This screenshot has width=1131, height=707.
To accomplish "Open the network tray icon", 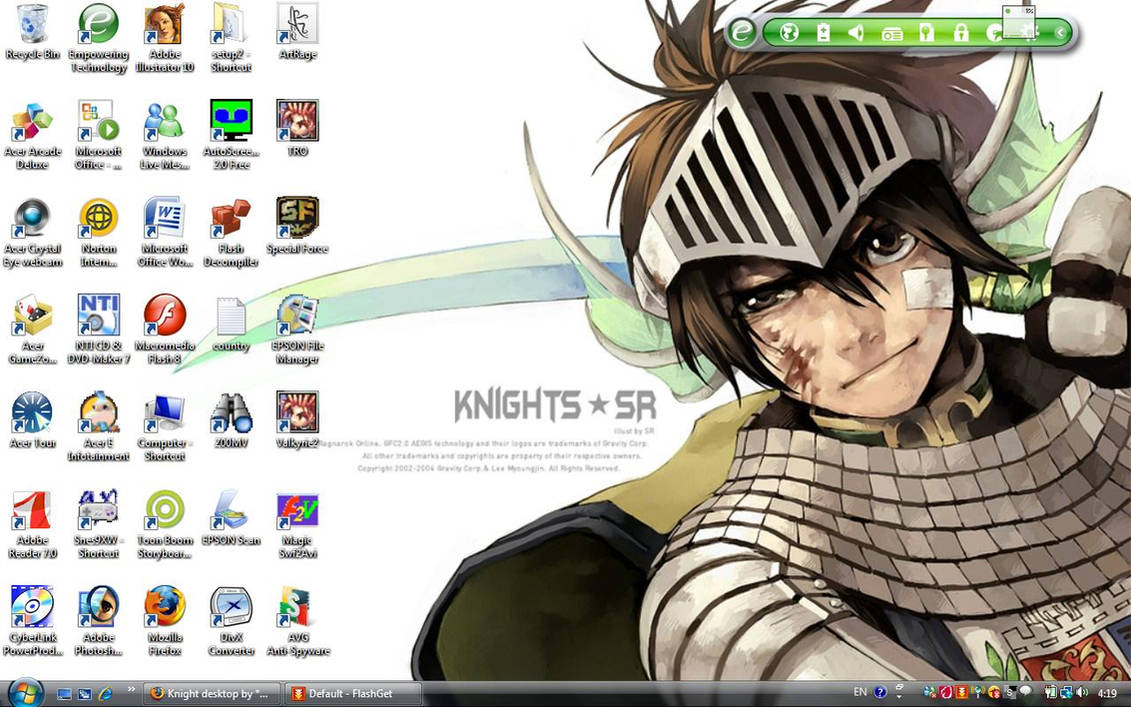I will (x=1066, y=693).
